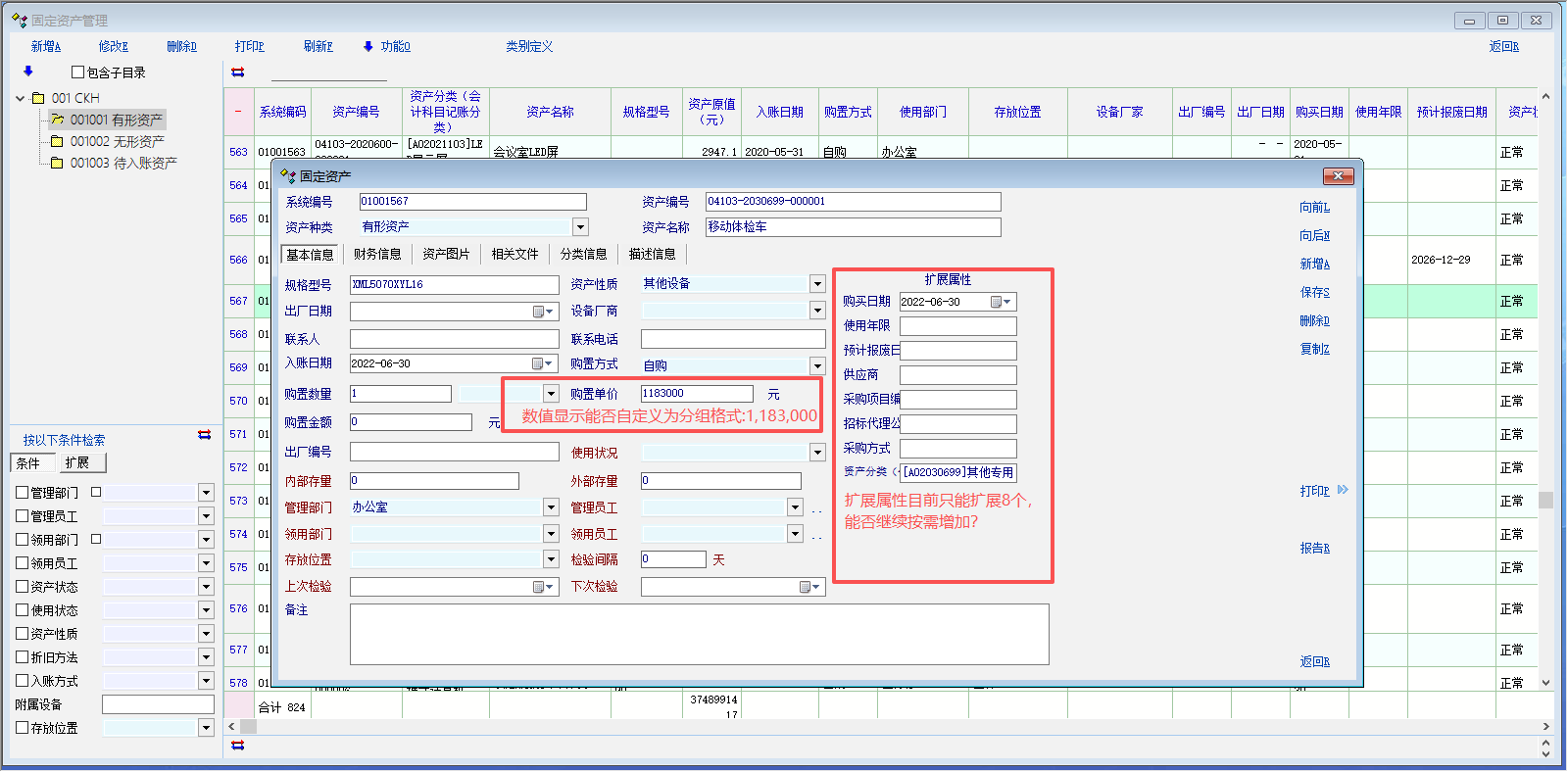
Task: Click 保存S in the dialog
Action: click(x=1315, y=292)
